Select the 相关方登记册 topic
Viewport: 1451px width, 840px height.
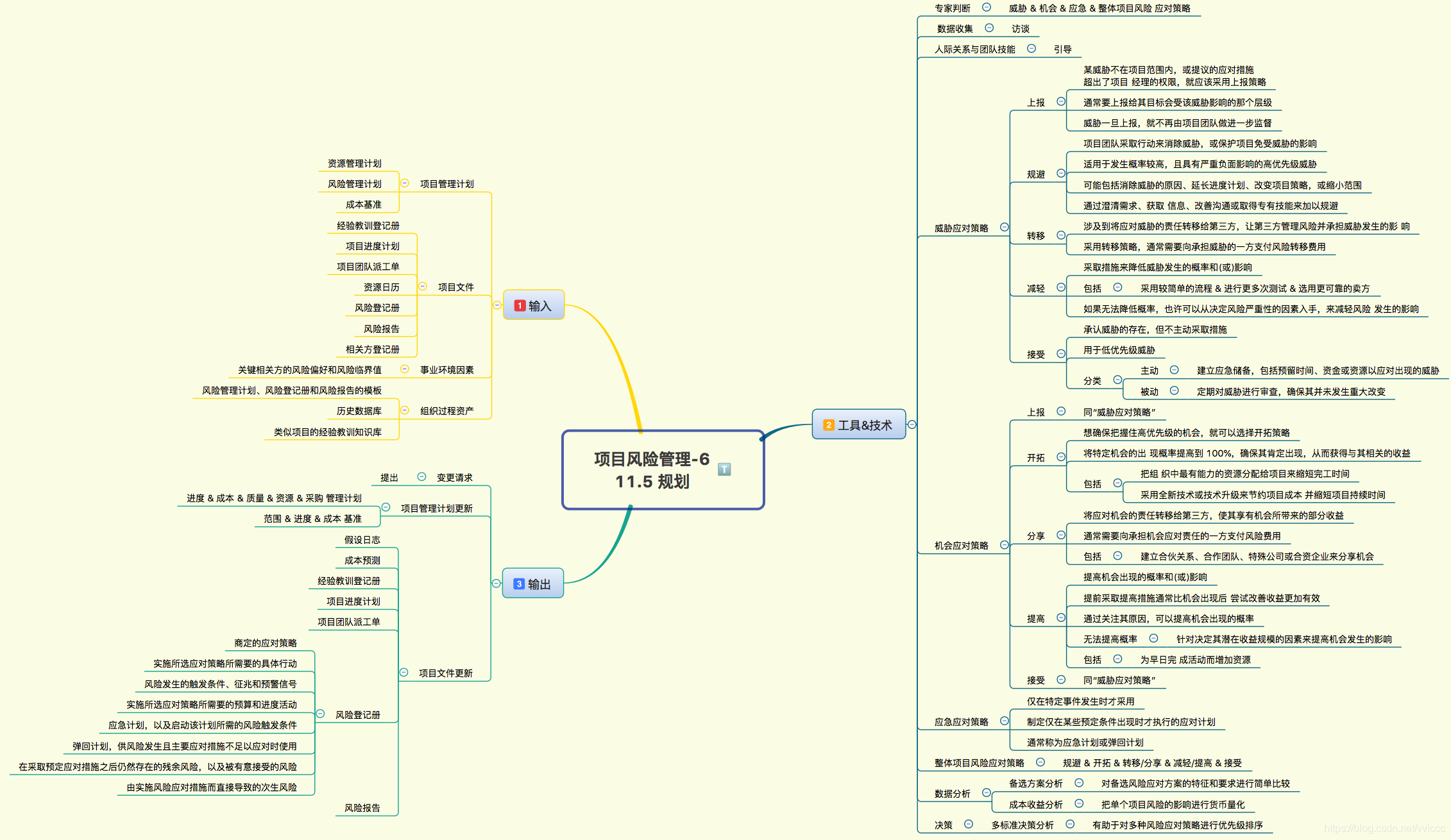[372, 349]
